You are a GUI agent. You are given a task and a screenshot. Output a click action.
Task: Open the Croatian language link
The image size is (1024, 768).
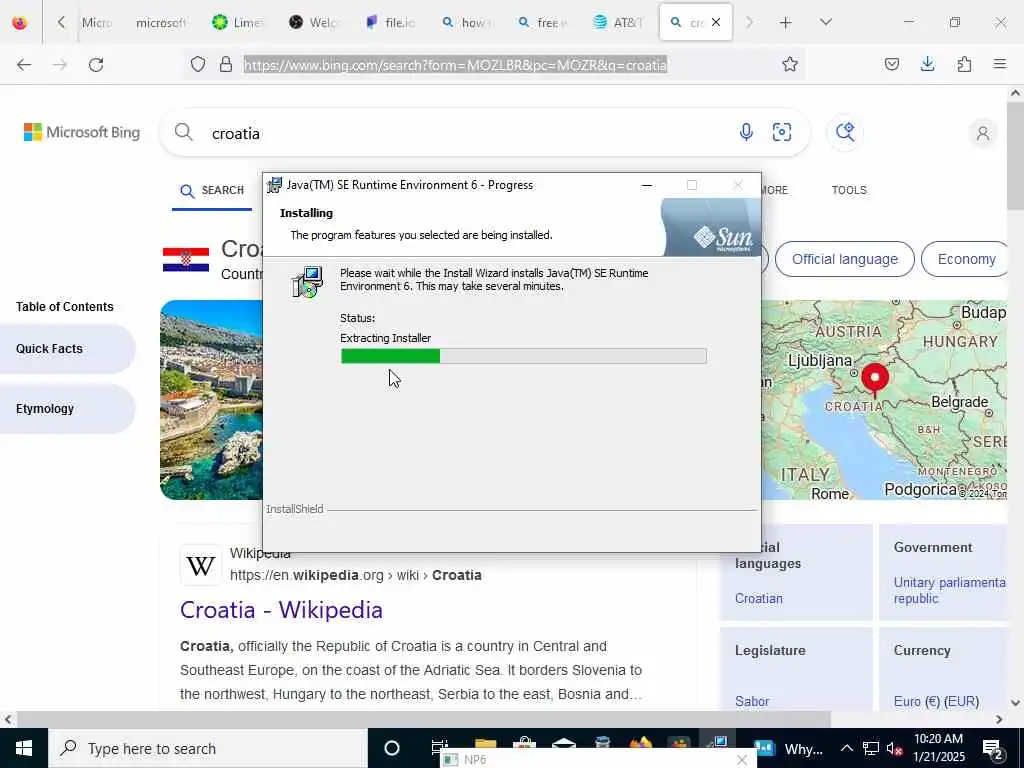point(759,598)
